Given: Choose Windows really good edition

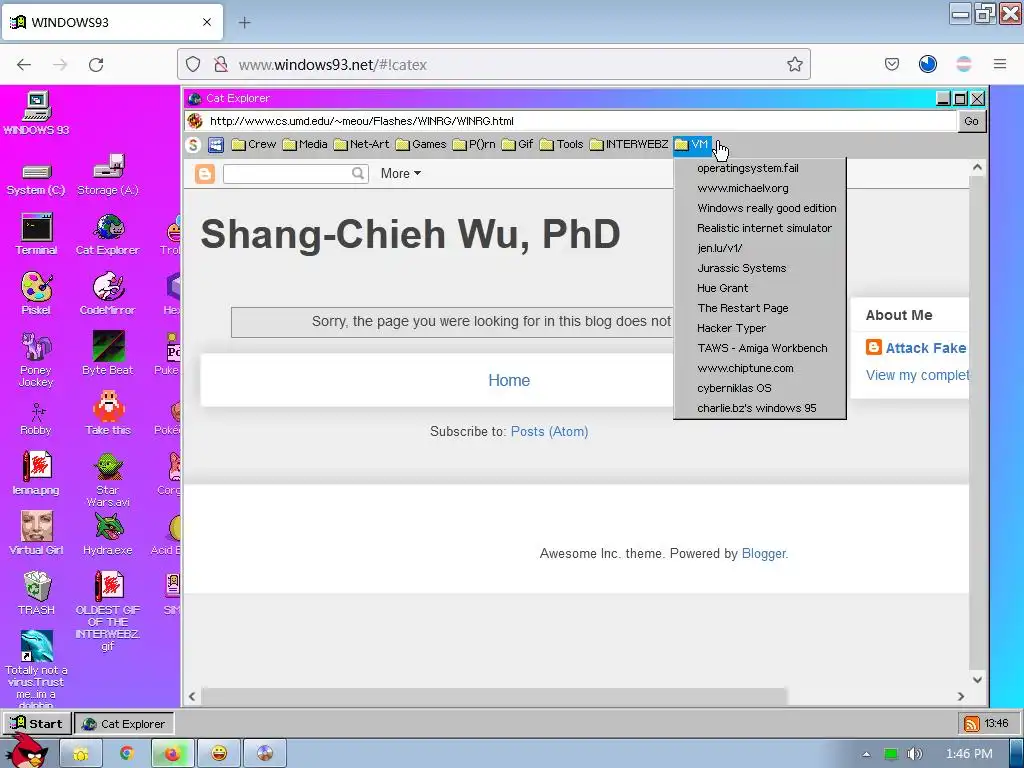Looking at the screenshot, I should 760,208.
